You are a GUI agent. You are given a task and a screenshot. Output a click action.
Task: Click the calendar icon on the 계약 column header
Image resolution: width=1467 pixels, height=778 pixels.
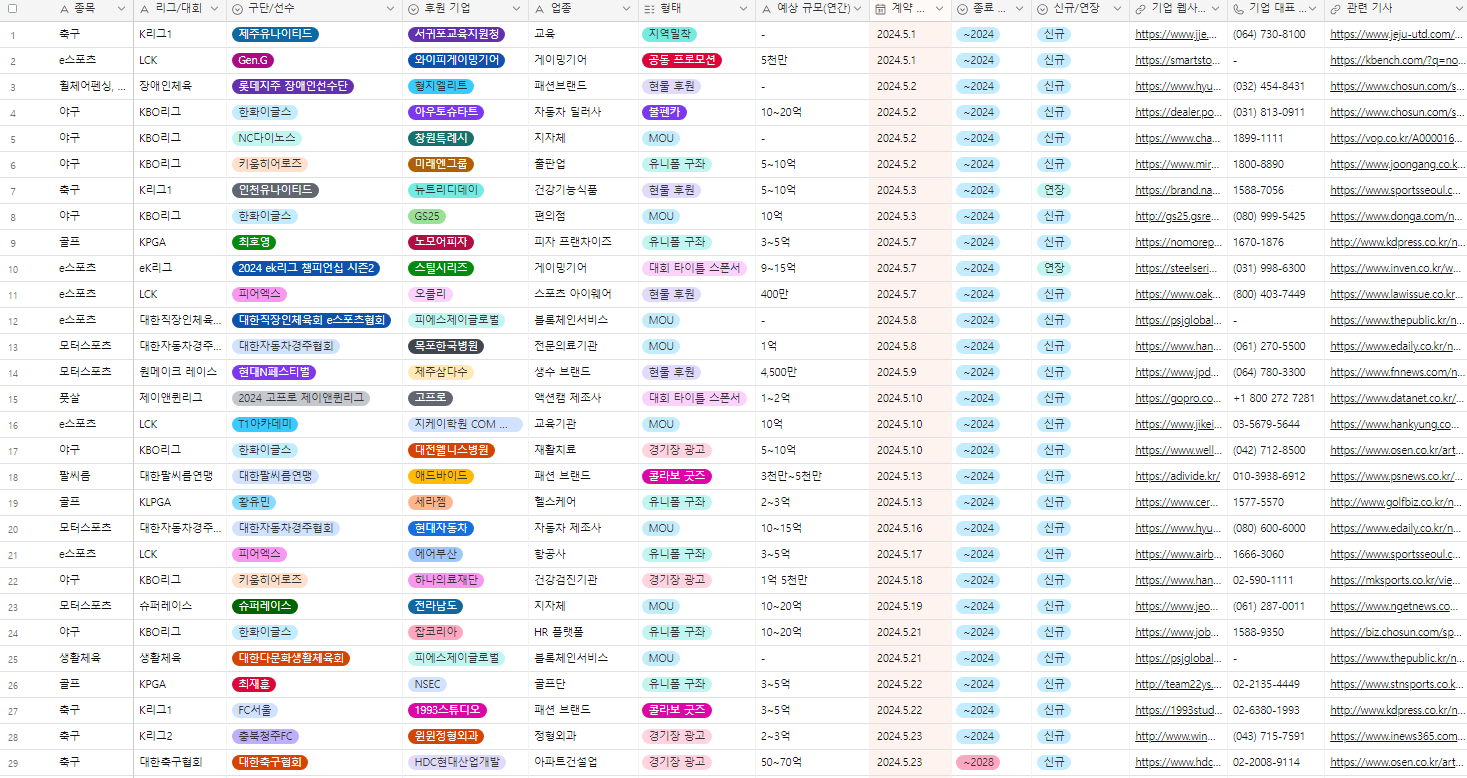point(880,10)
